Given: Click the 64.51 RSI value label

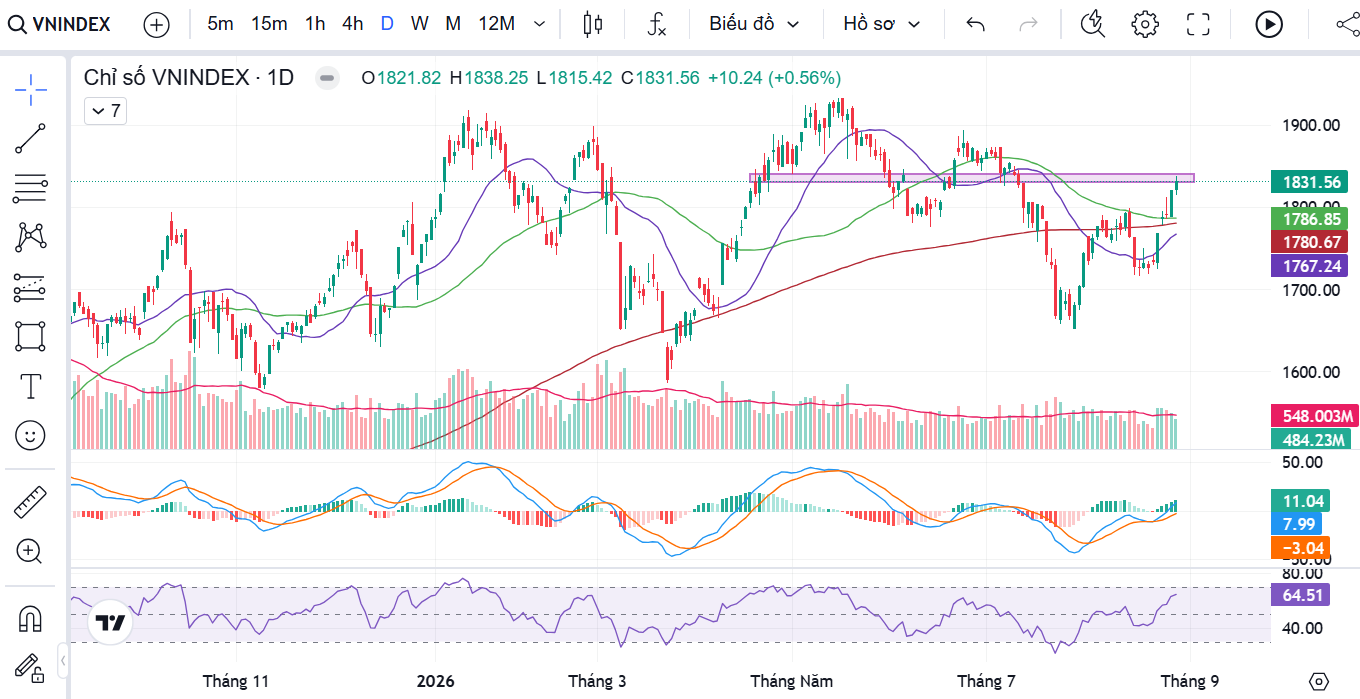Looking at the screenshot, I should click(1301, 595).
